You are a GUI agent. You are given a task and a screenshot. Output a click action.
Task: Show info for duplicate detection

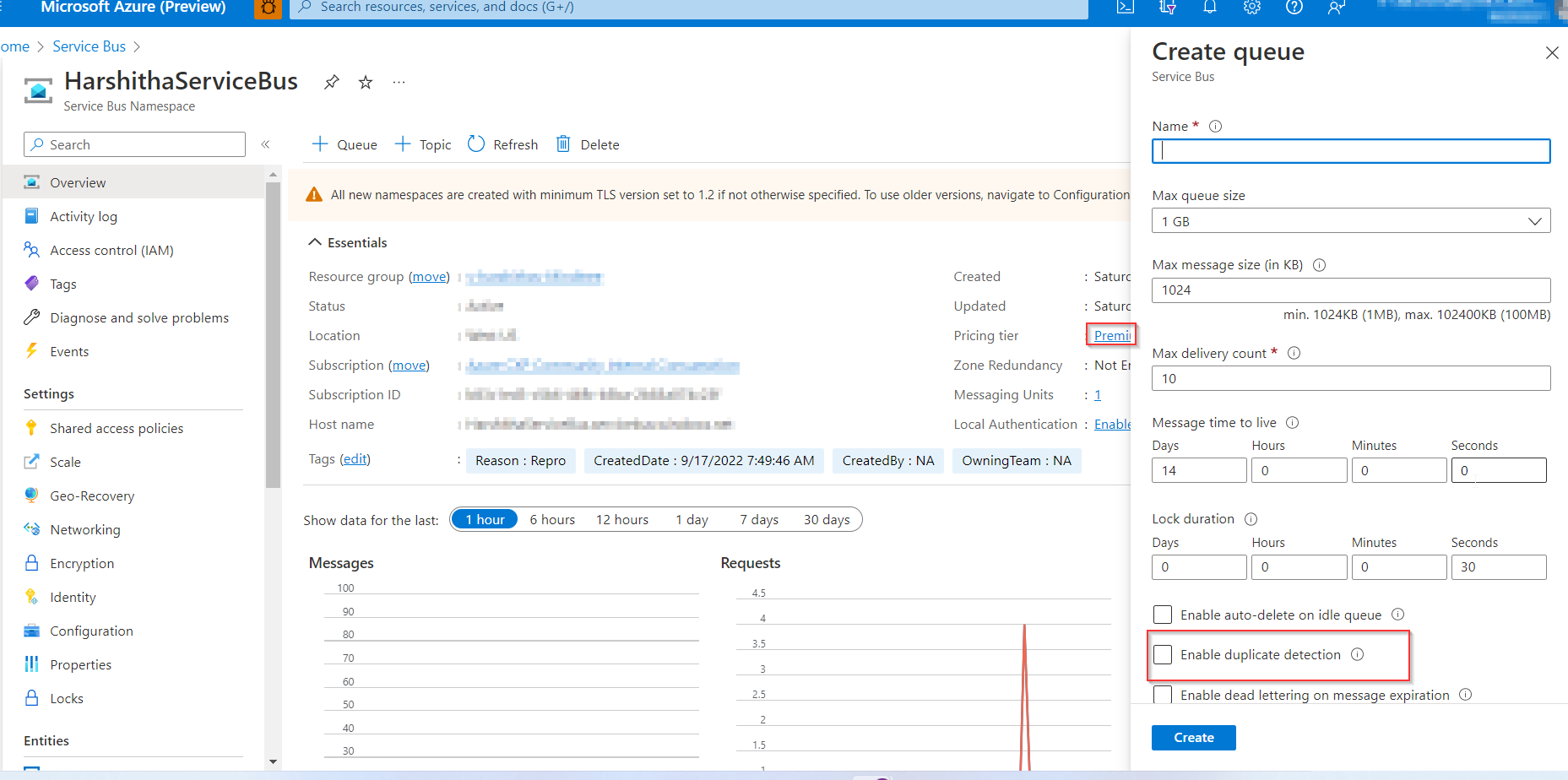[x=1358, y=654]
